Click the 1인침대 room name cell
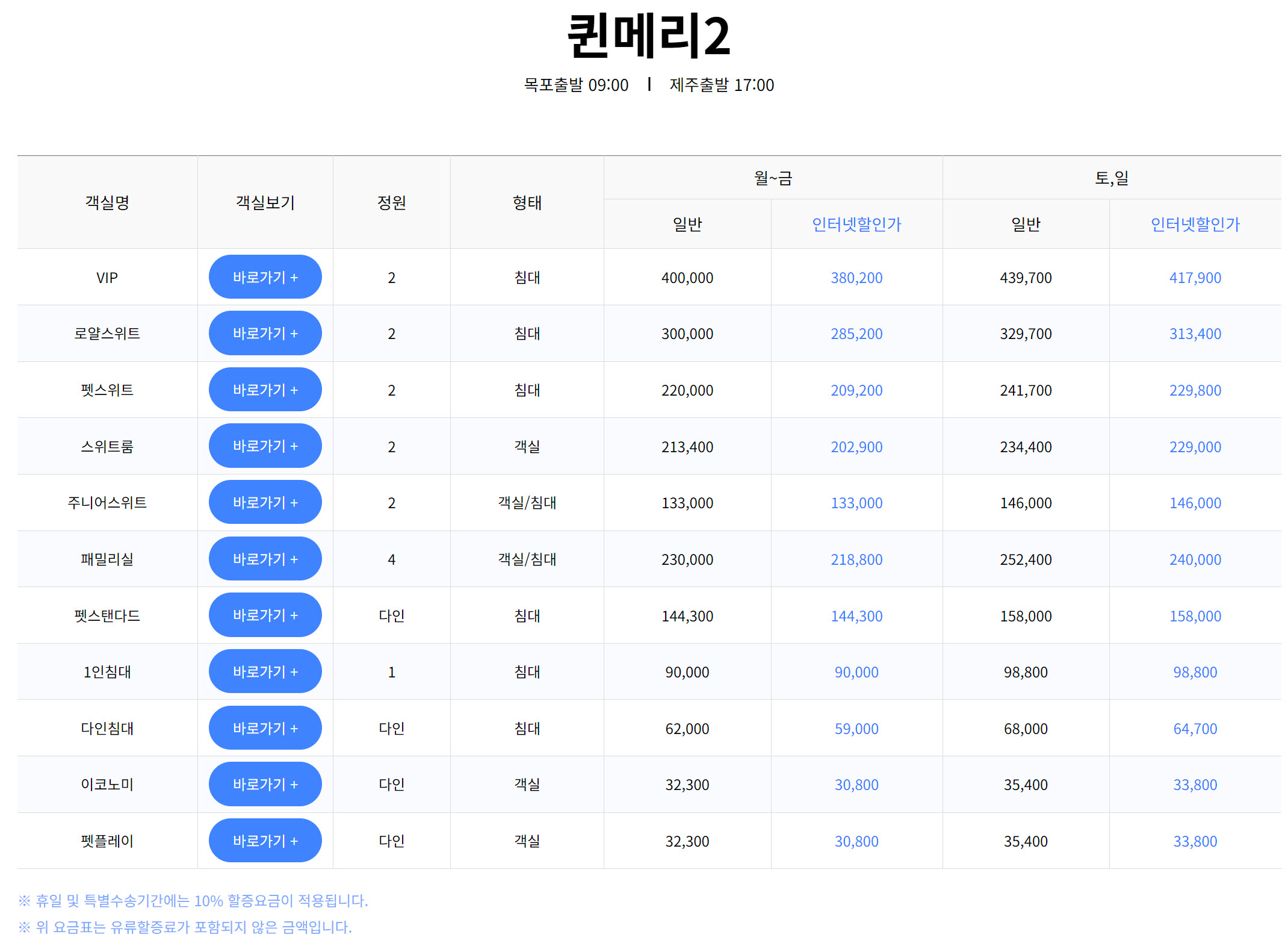Image resolution: width=1288 pixels, height=952 pixels. pos(107,672)
